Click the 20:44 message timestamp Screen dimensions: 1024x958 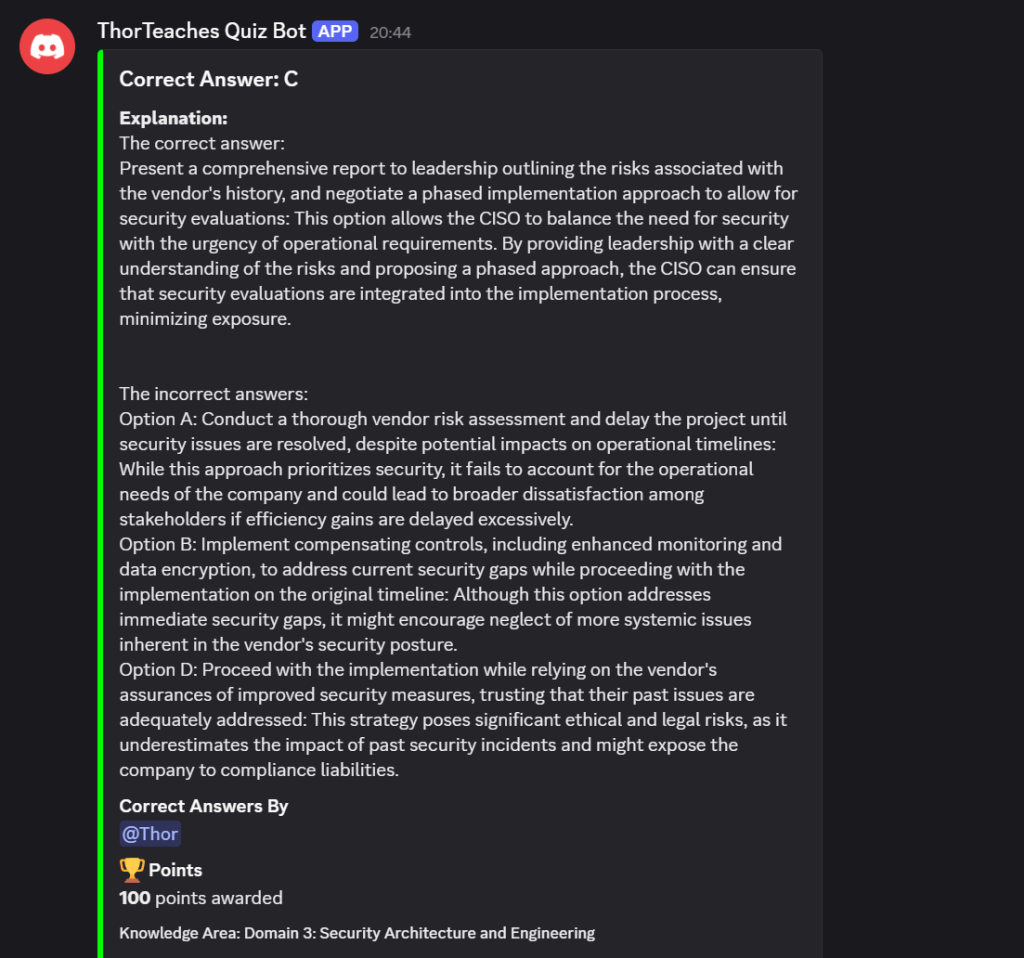coord(389,32)
